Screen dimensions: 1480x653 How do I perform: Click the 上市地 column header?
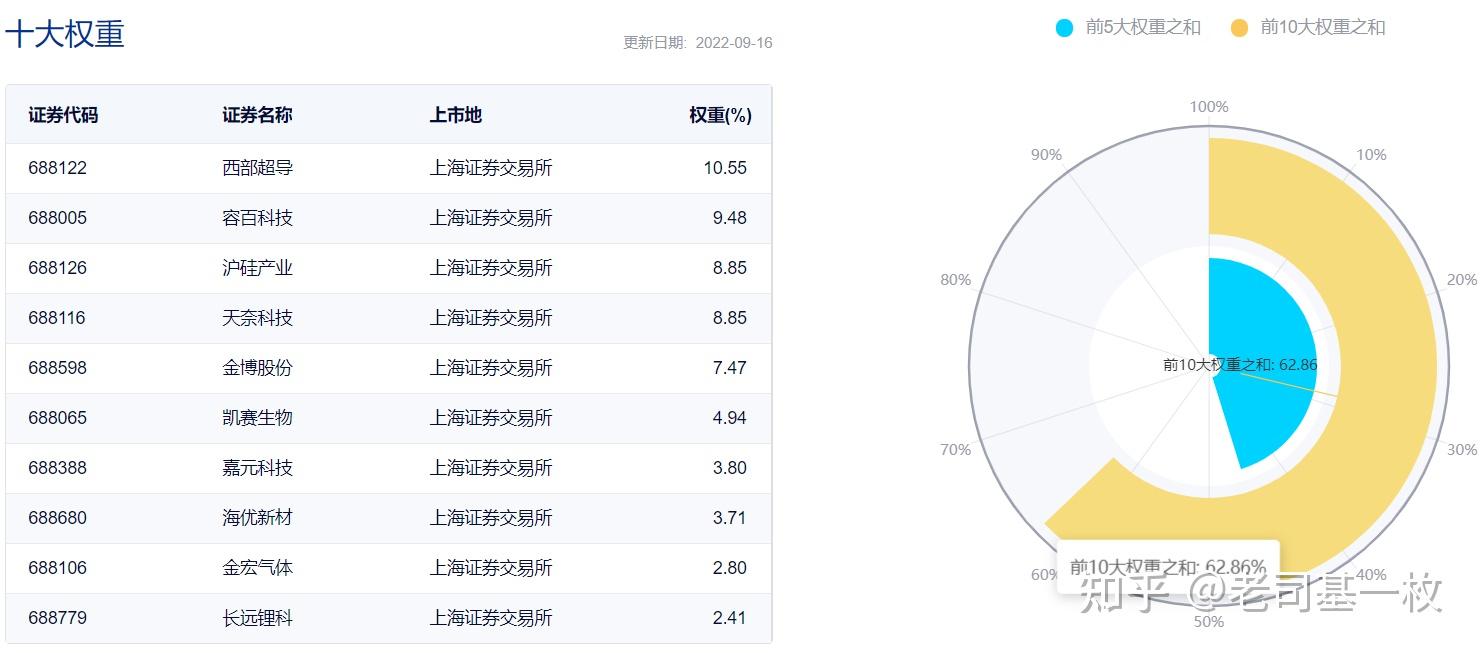tap(456, 115)
